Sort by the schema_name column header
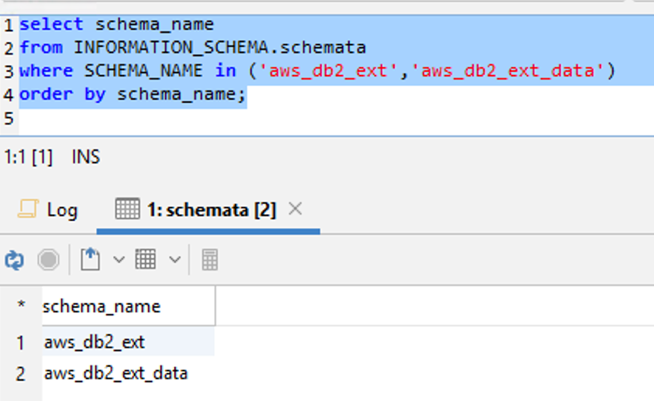654x401 pixels. point(101,306)
